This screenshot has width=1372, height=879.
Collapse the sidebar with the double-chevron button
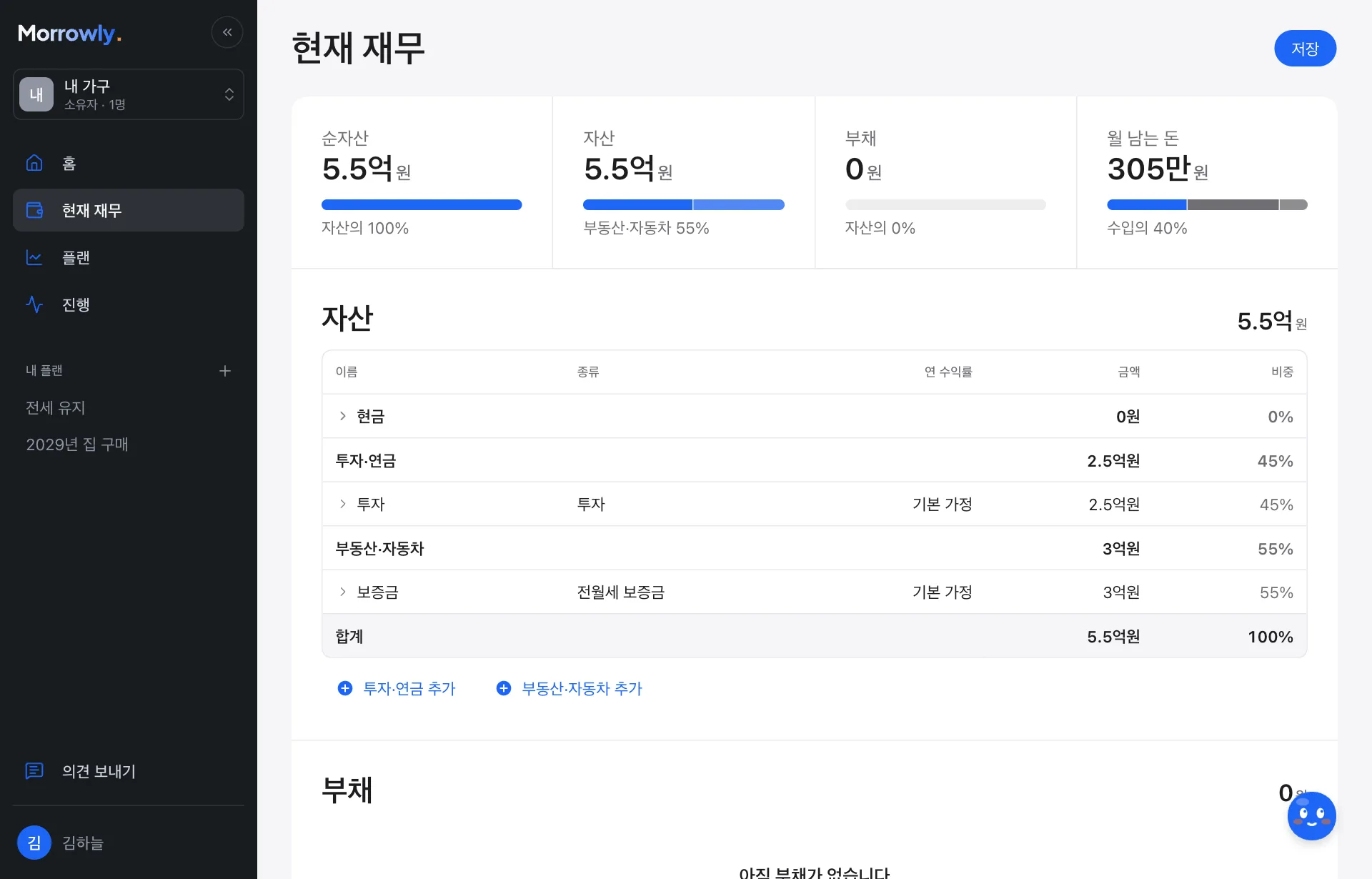pyautogui.click(x=227, y=32)
